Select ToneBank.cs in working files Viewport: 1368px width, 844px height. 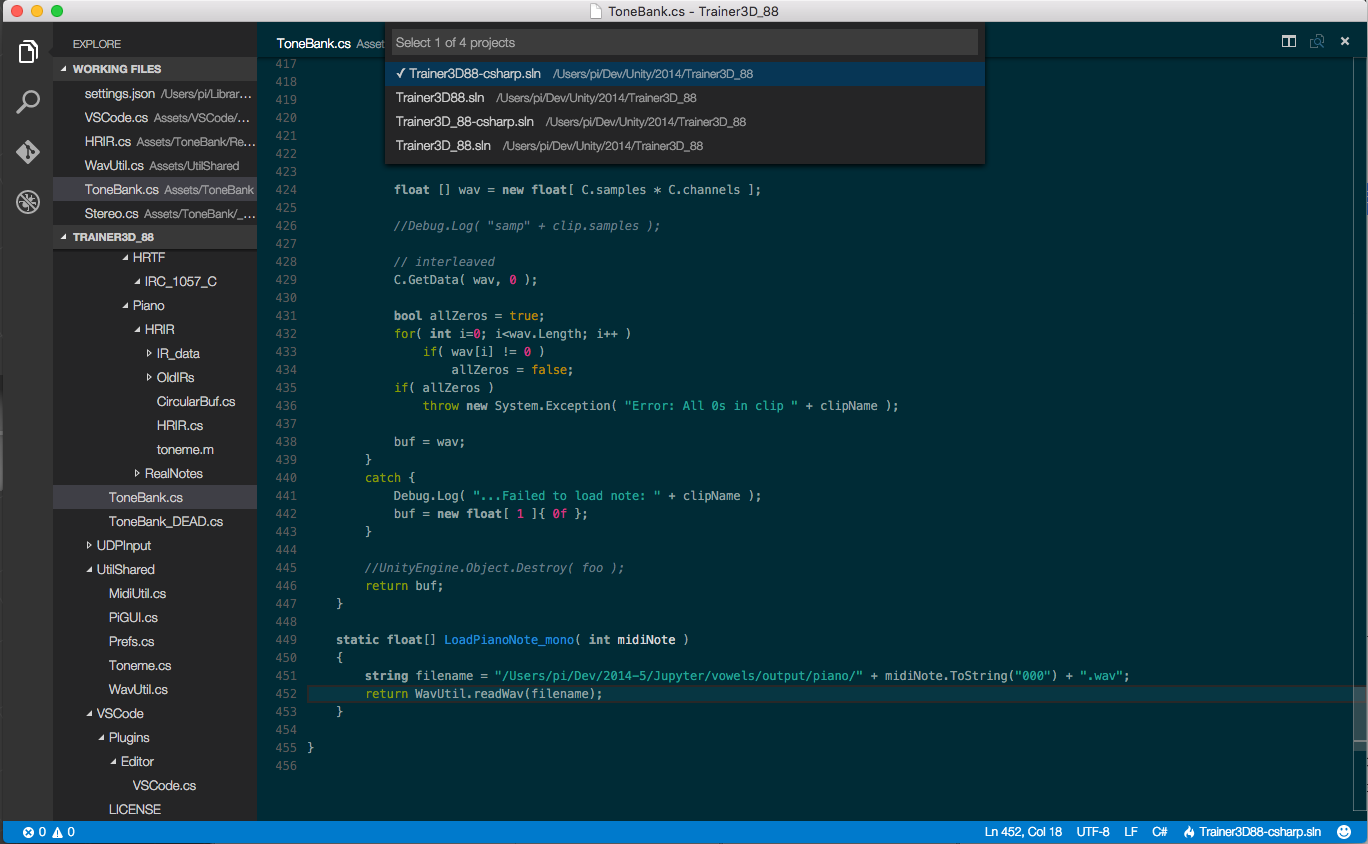pyautogui.click(x=155, y=190)
